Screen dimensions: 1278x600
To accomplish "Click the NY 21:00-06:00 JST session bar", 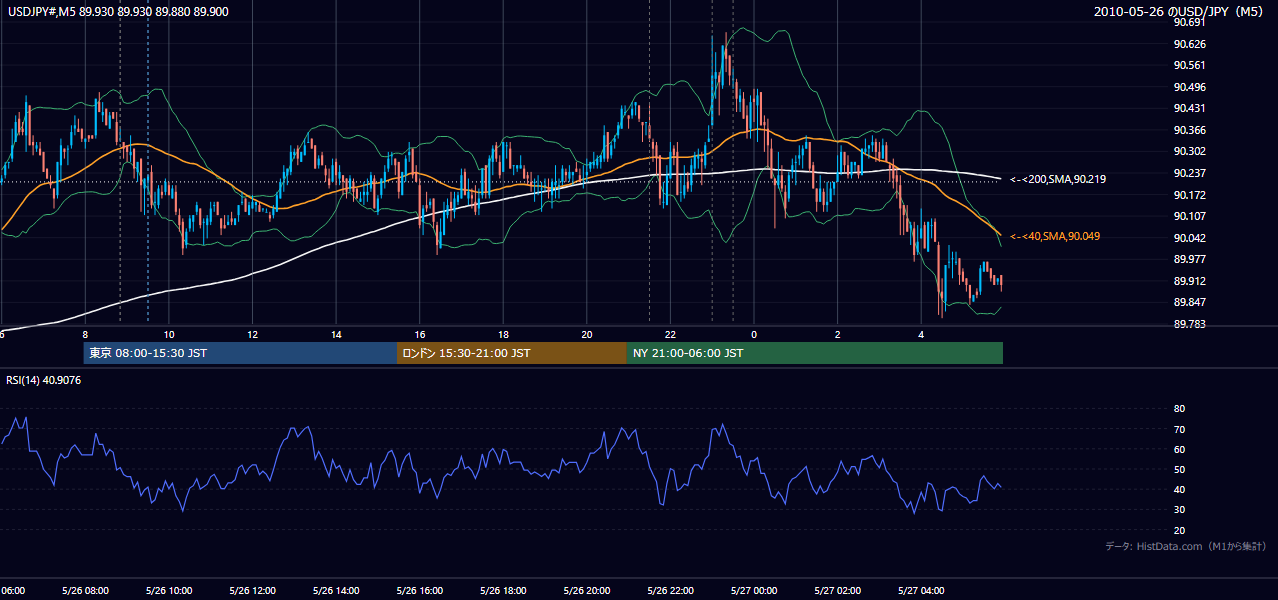I will tap(814, 353).
